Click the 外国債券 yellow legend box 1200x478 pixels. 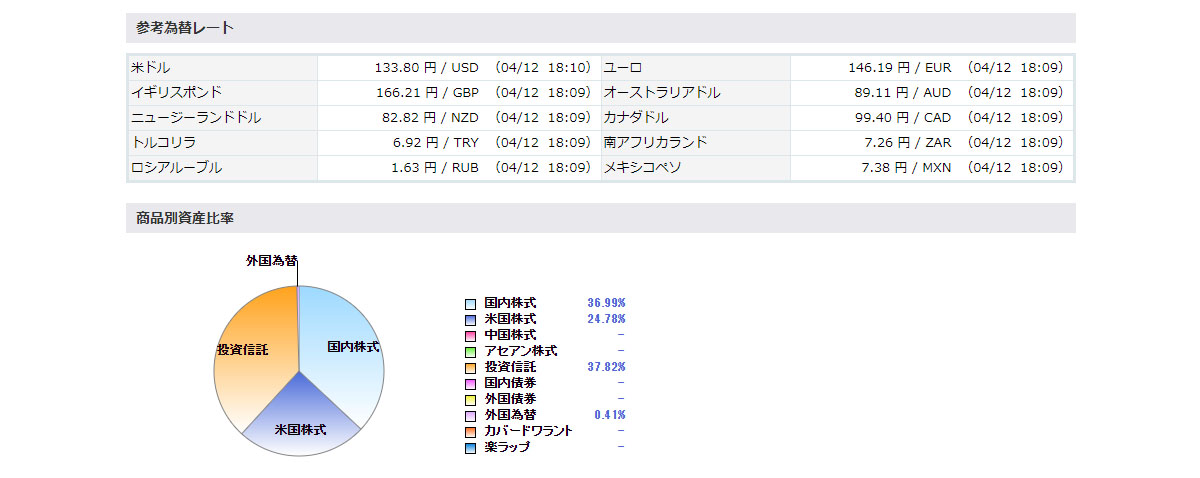pyautogui.click(x=470, y=399)
